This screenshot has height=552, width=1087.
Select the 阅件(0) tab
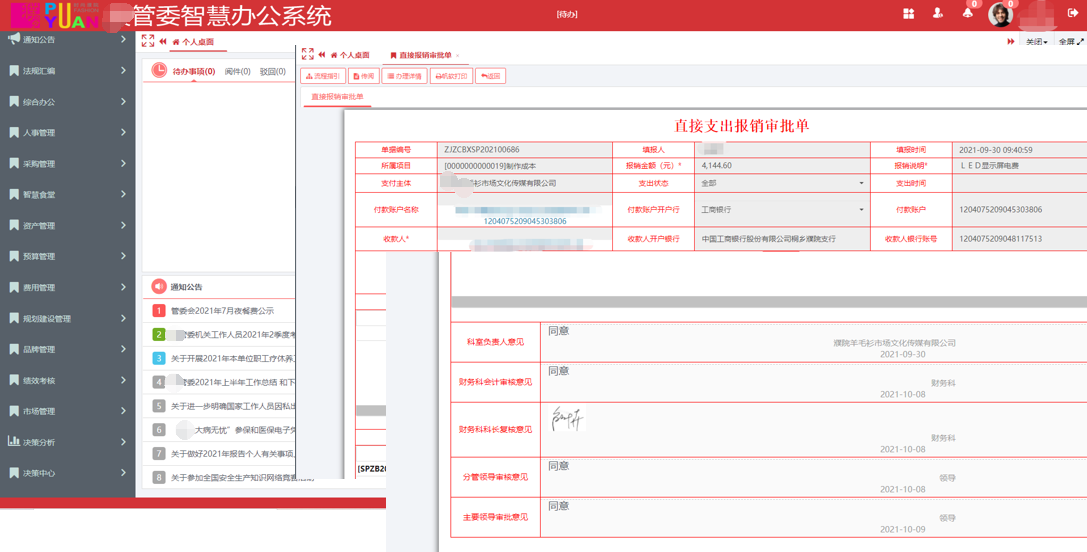[237, 72]
